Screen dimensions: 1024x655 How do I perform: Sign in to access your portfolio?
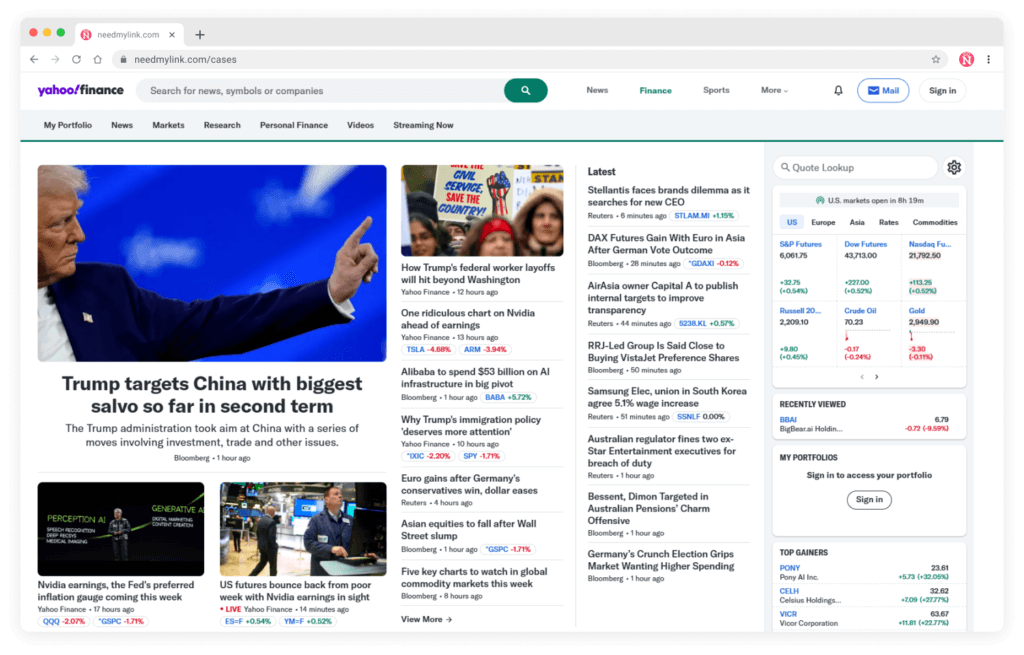click(x=869, y=500)
